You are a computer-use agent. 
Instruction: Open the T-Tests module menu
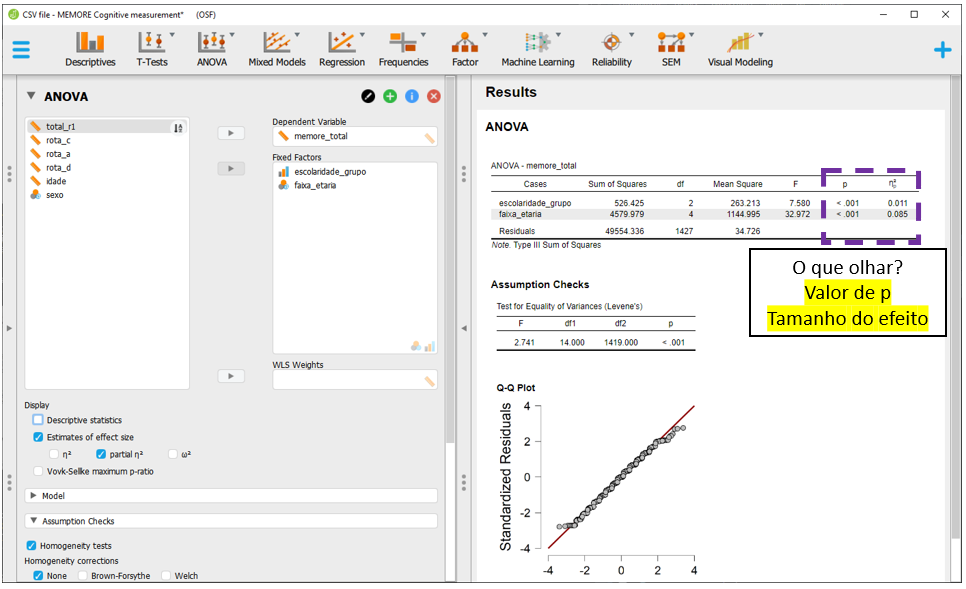pos(152,49)
